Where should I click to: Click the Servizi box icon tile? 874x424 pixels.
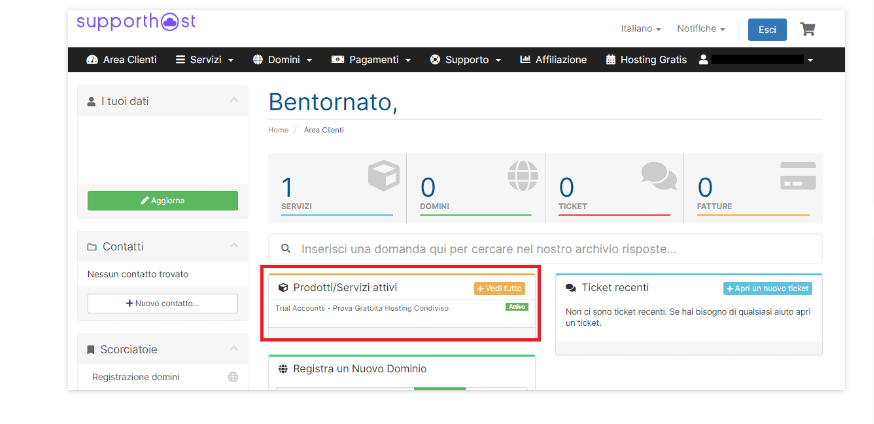tap(337, 187)
